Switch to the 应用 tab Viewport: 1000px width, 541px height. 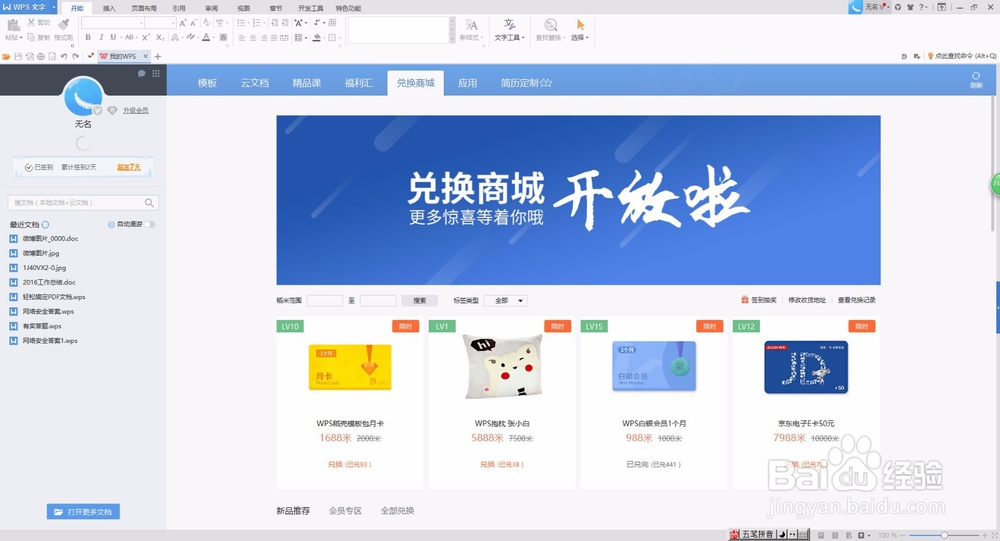click(467, 83)
